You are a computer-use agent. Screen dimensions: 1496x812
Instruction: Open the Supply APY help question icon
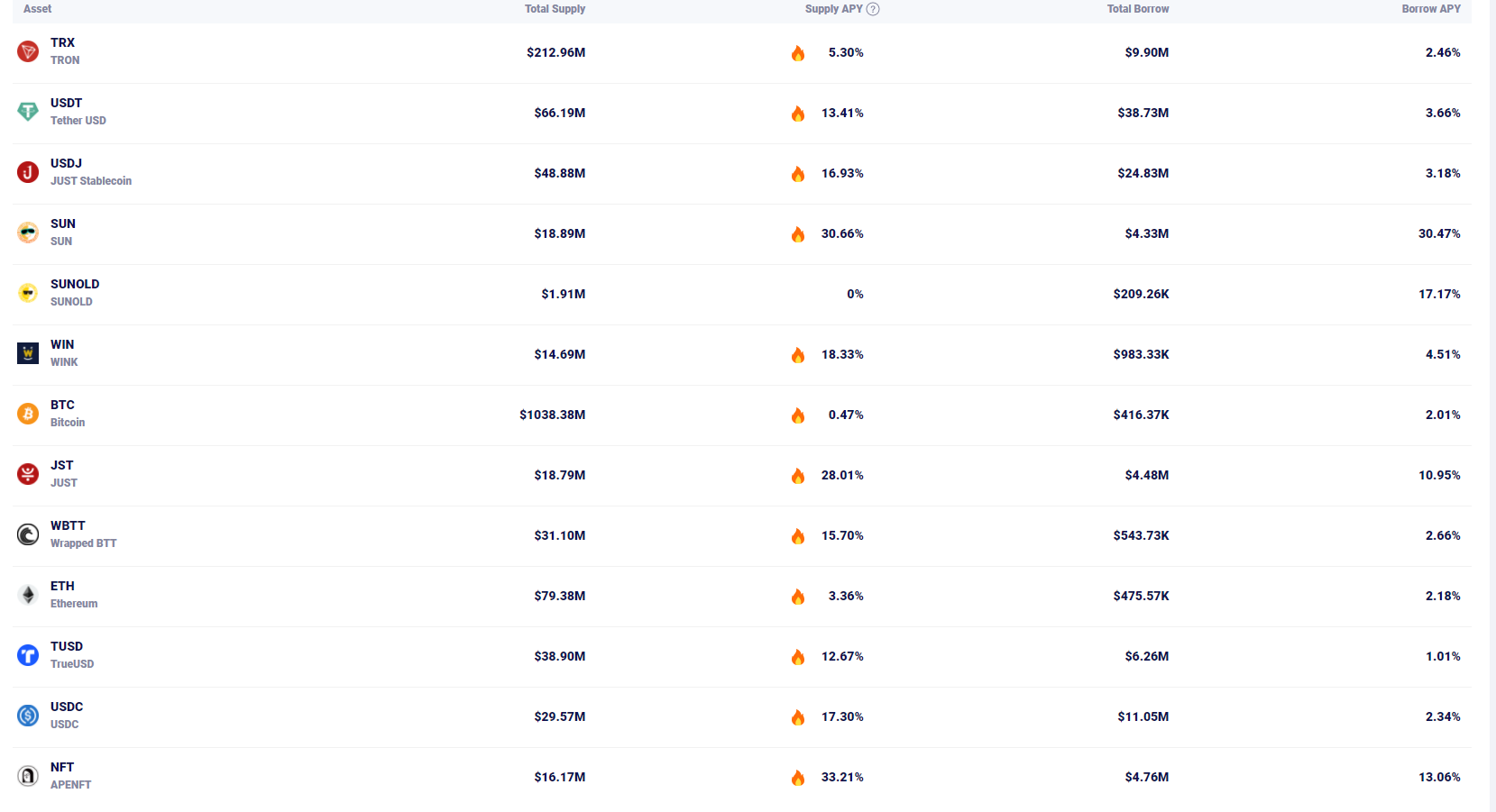click(873, 9)
